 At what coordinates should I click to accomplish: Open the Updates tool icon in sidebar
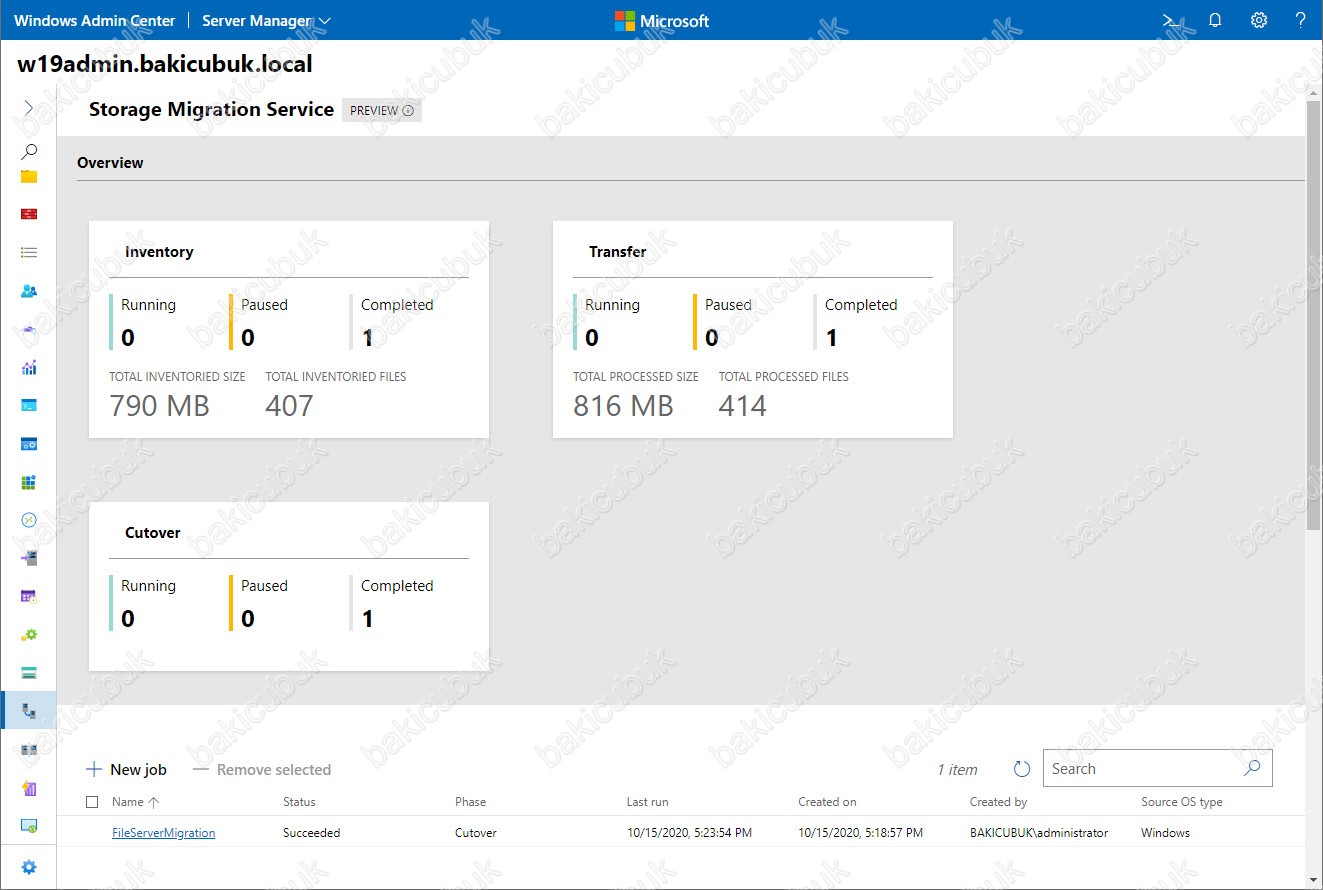pyautogui.click(x=29, y=825)
